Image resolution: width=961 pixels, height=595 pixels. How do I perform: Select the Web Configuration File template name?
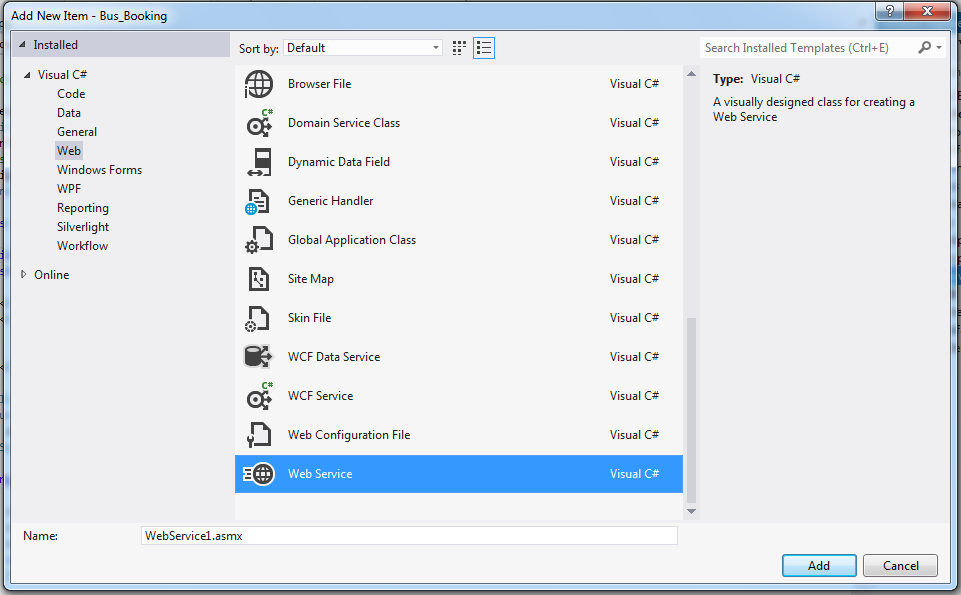click(x=349, y=435)
